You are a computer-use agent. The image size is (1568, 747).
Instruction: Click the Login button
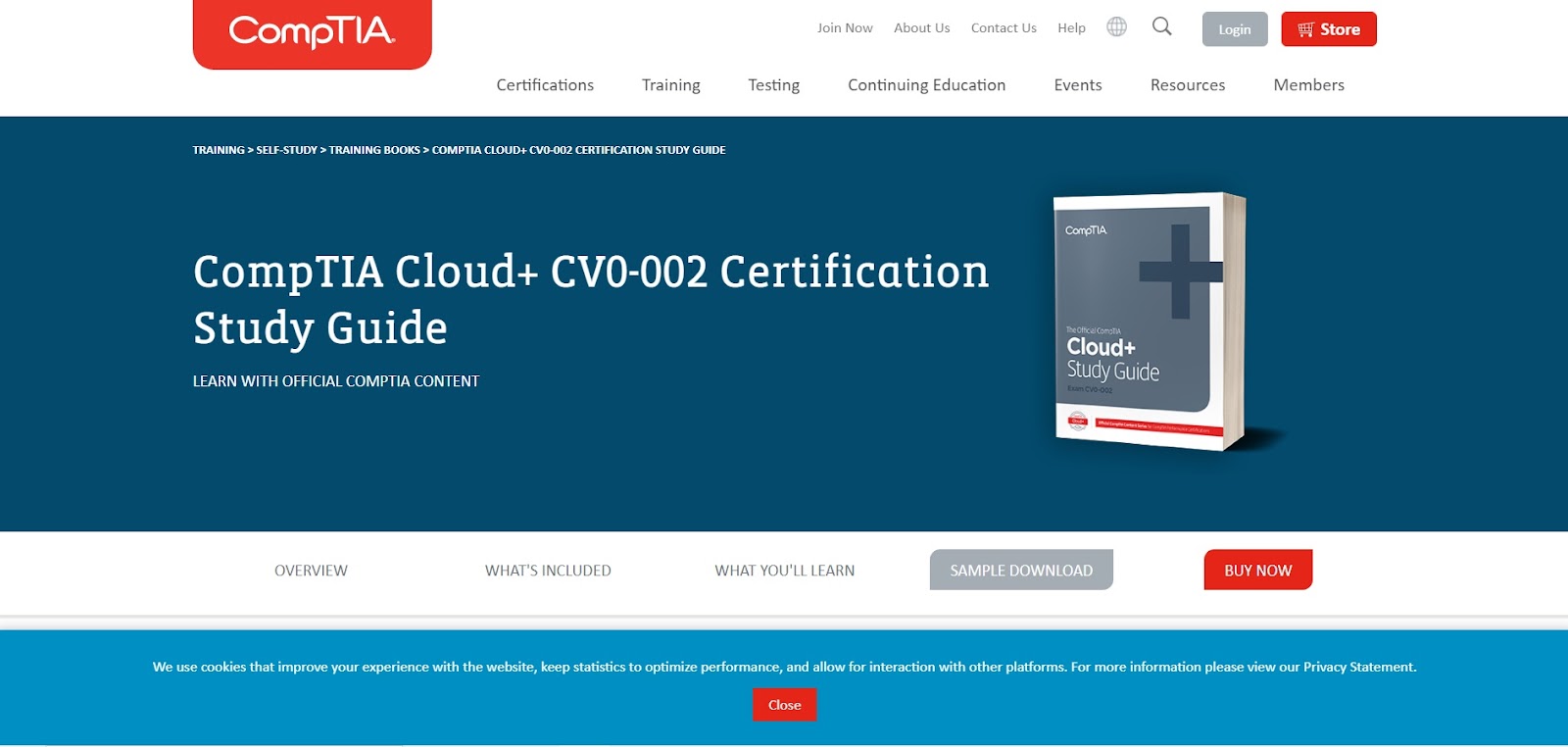pos(1235,29)
